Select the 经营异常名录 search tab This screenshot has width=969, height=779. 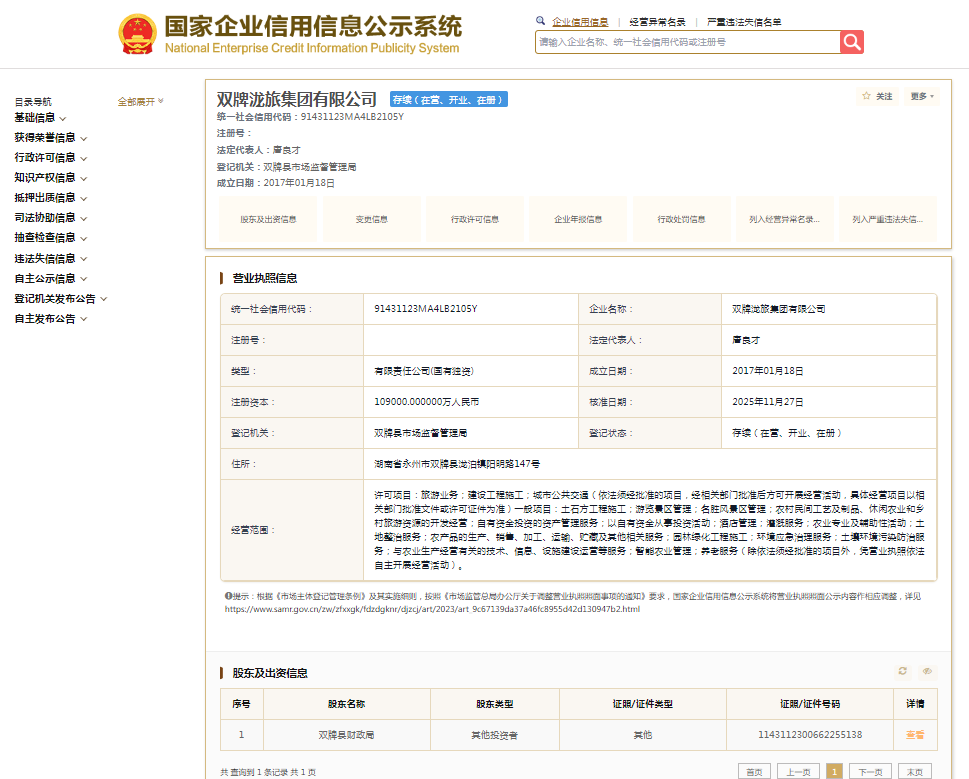pos(658,22)
